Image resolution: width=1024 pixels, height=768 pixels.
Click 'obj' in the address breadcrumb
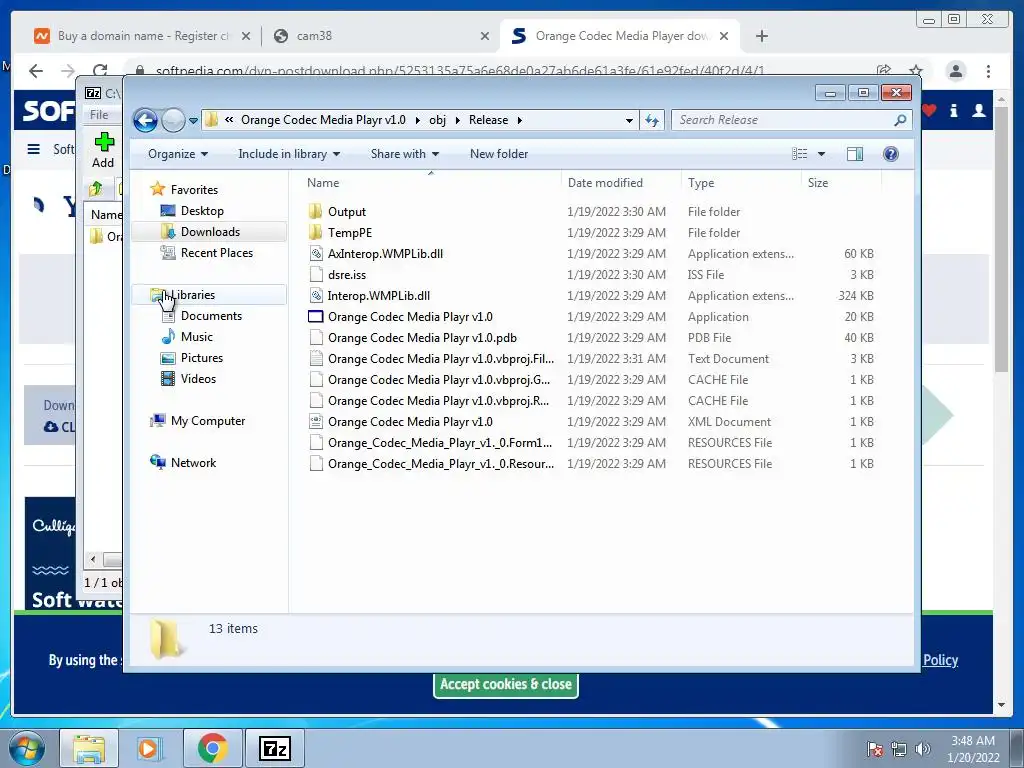pos(438,120)
